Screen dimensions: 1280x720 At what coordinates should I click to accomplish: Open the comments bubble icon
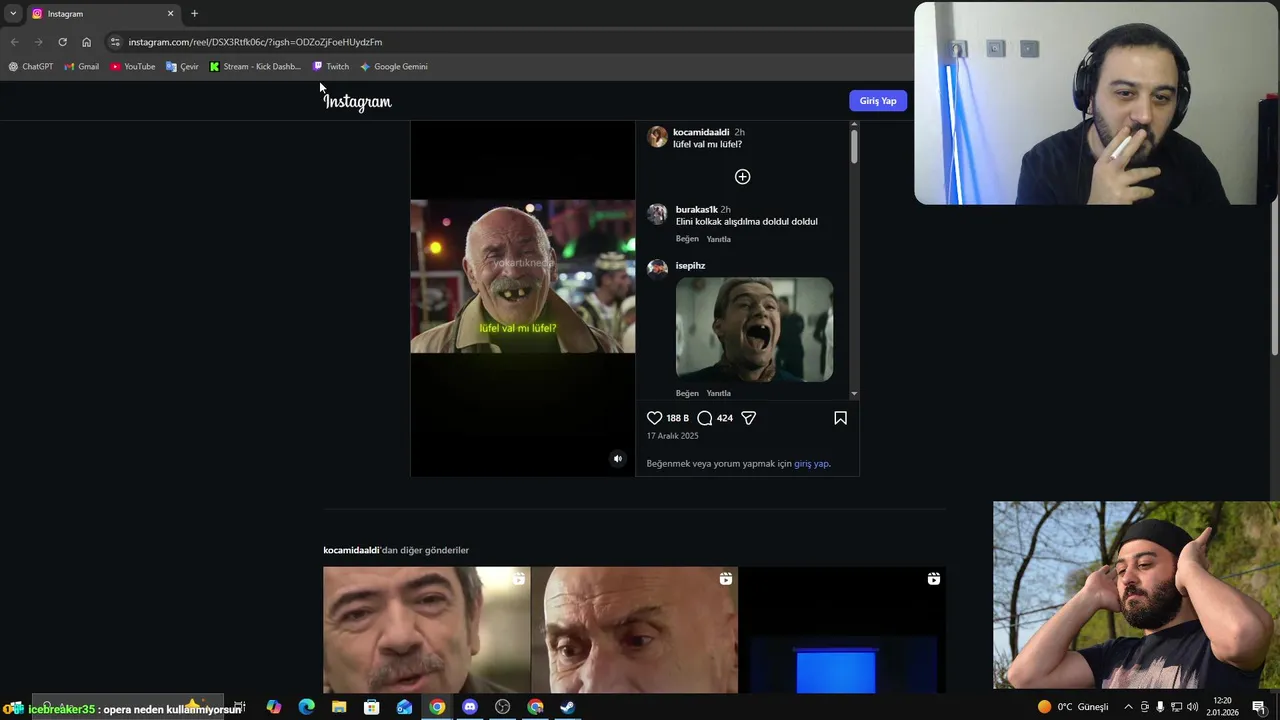click(705, 418)
